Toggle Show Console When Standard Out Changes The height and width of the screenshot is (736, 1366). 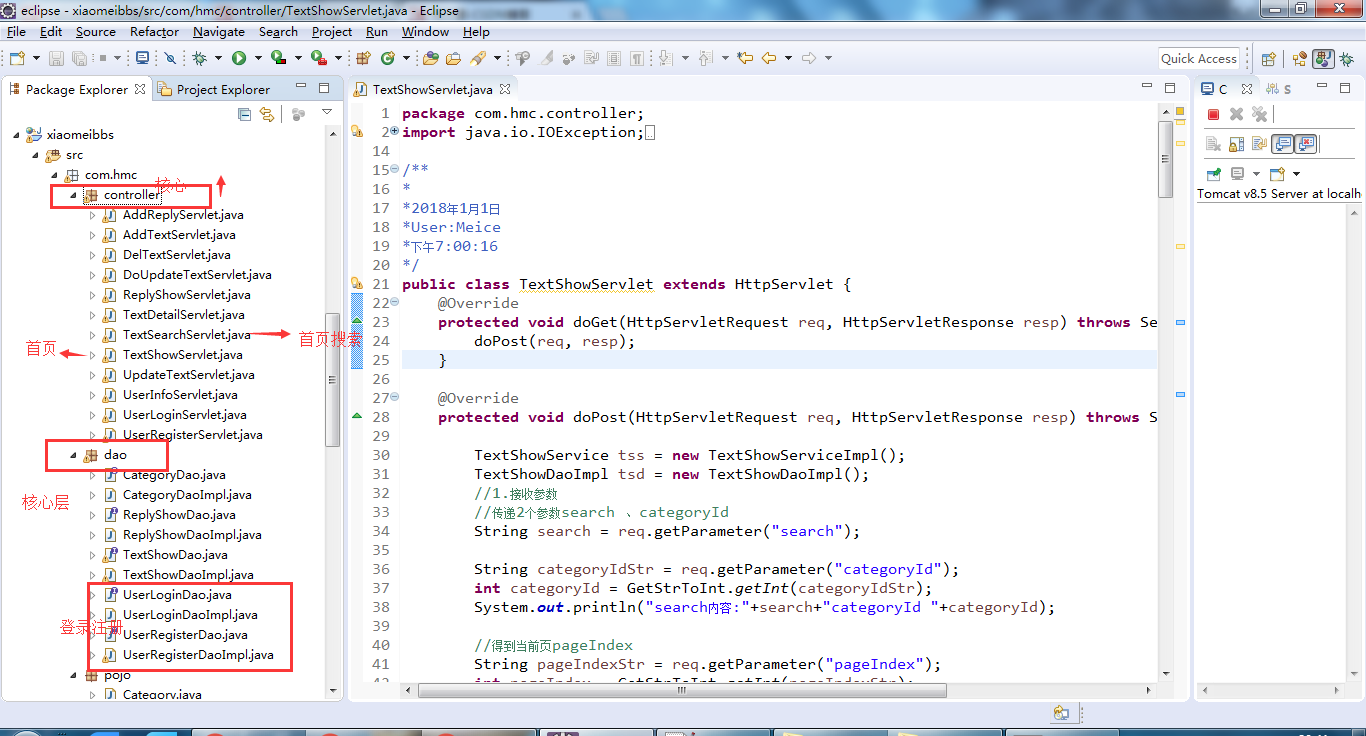coord(1282,144)
